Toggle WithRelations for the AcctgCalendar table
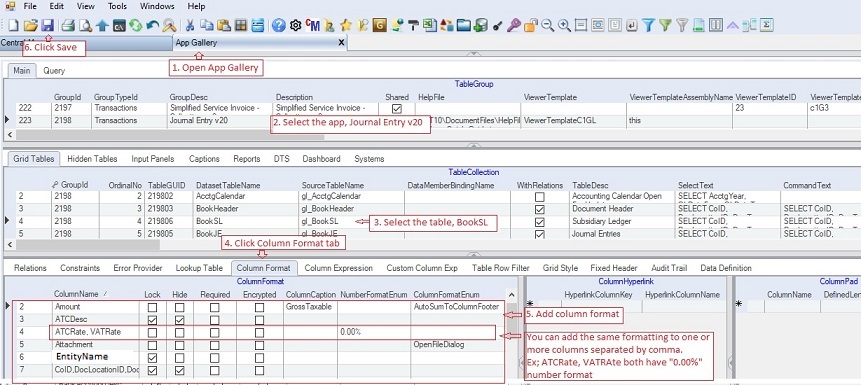The width and height of the screenshot is (861, 385). [540, 197]
